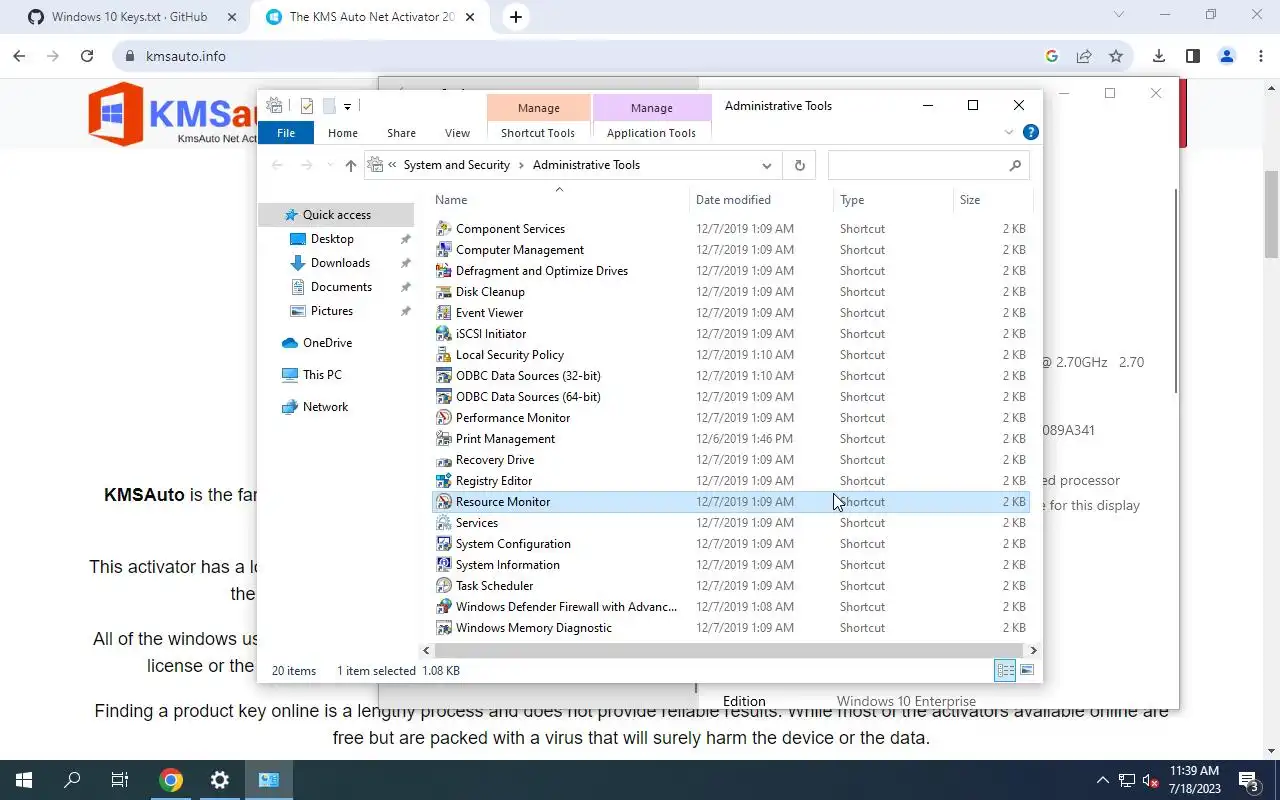
Task: Open the Application Tools ribbon tab
Action: [x=651, y=133]
